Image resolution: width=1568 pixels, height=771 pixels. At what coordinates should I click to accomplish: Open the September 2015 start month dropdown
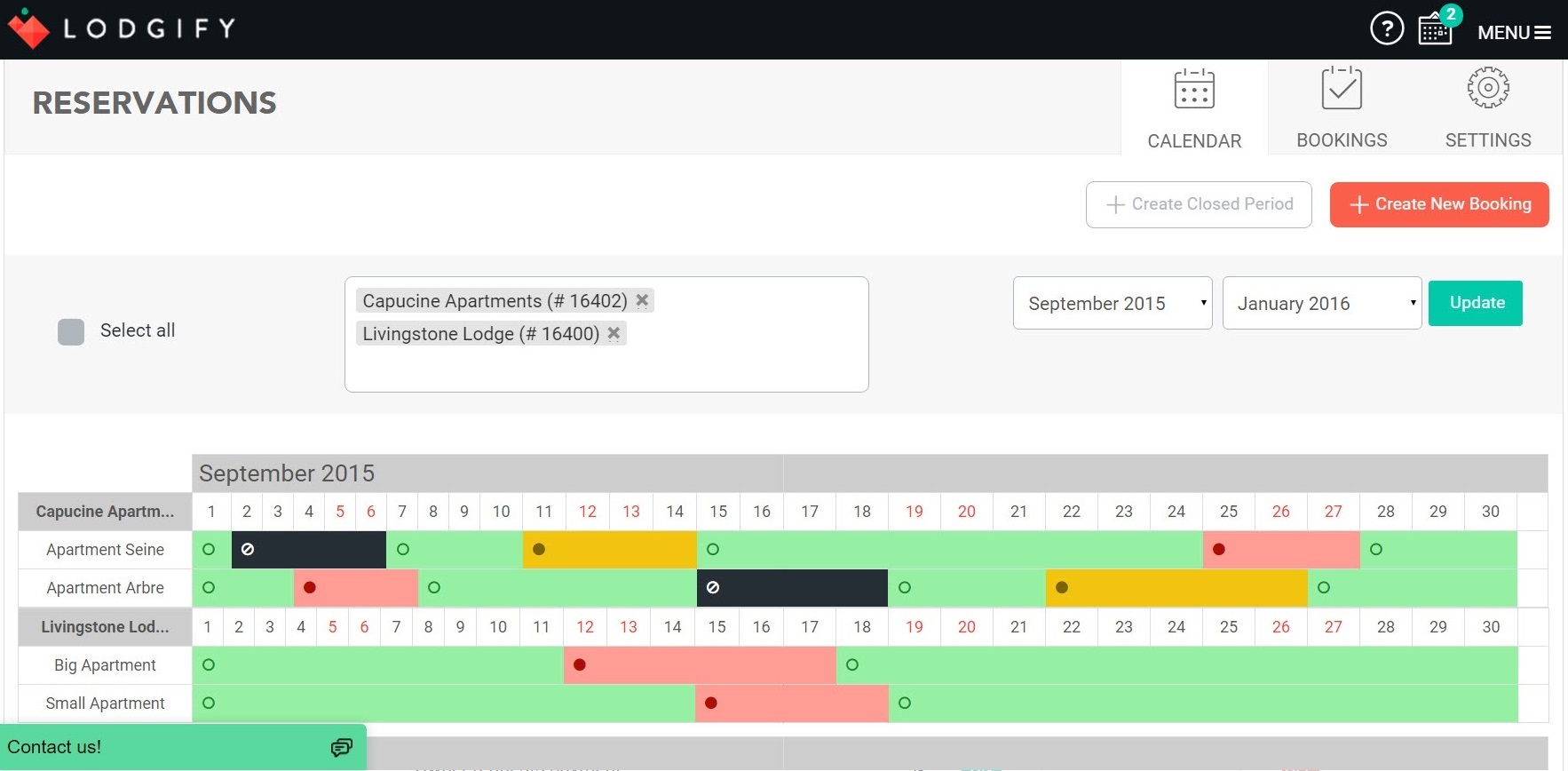pyautogui.click(x=1113, y=303)
